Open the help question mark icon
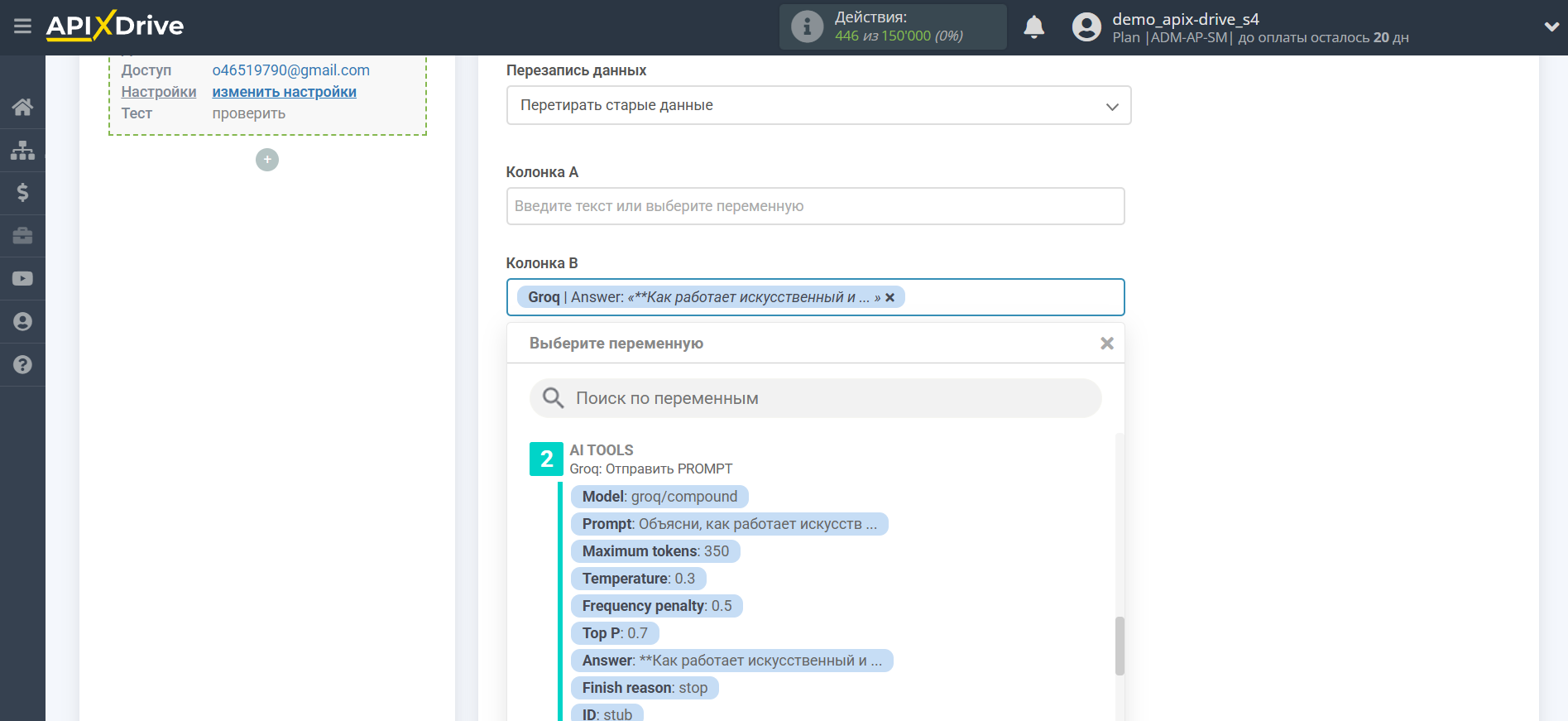 [x=22, y=365]
